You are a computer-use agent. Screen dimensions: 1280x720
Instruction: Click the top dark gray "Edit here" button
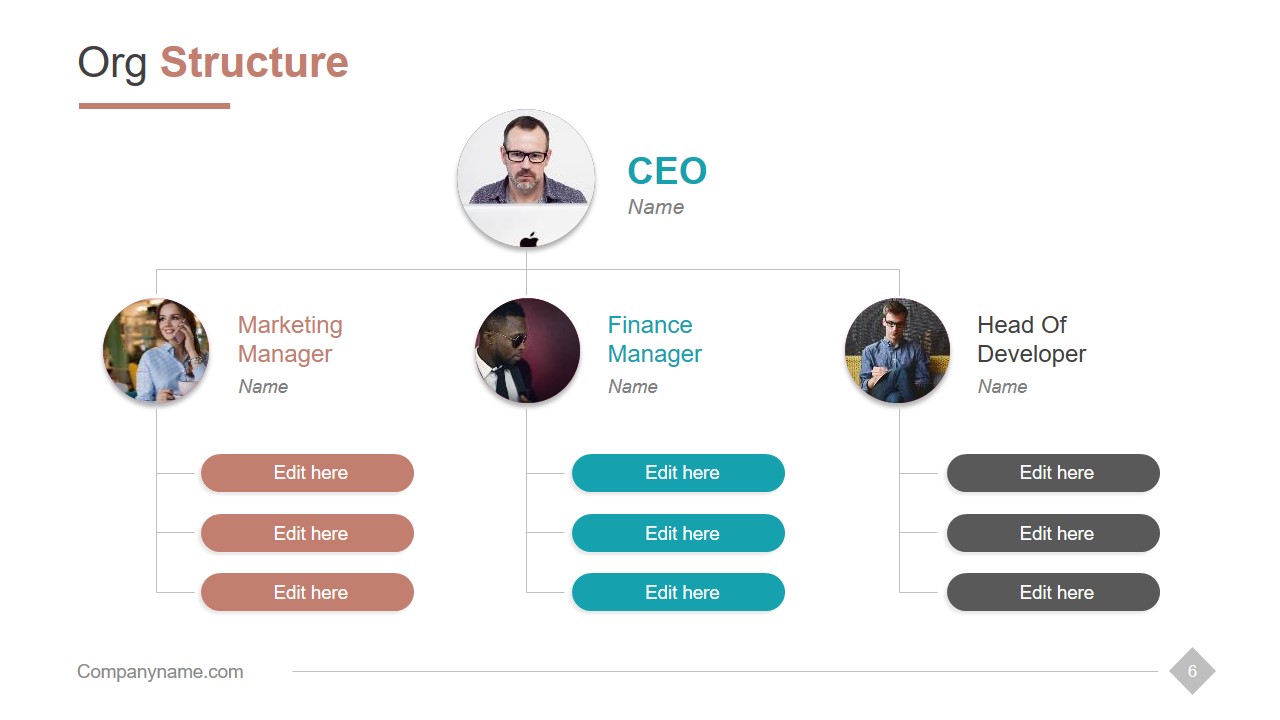pyautogui.click(x=1053, y=473)
